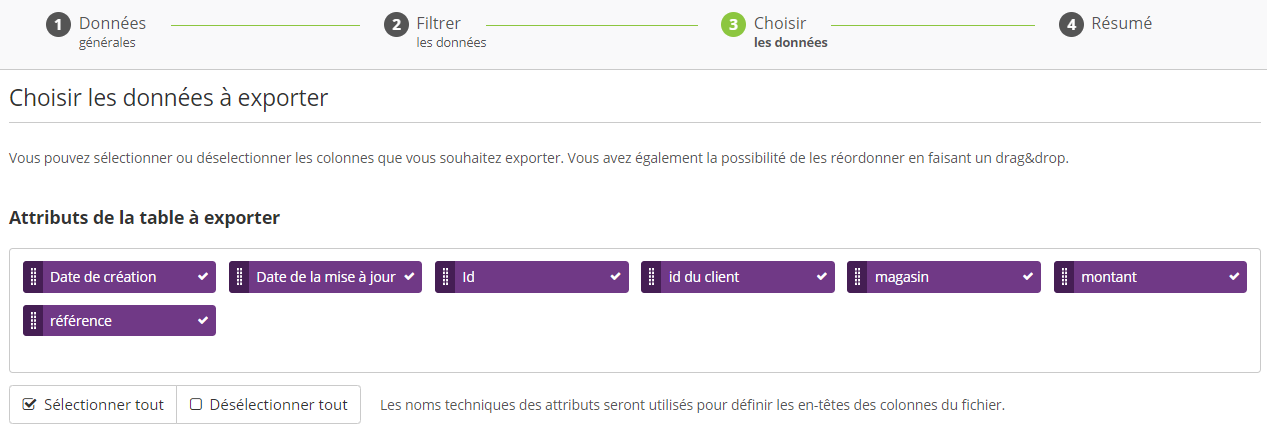Deselect the montant column checkmark
1267x446 pixels.
coord(1234,277)
